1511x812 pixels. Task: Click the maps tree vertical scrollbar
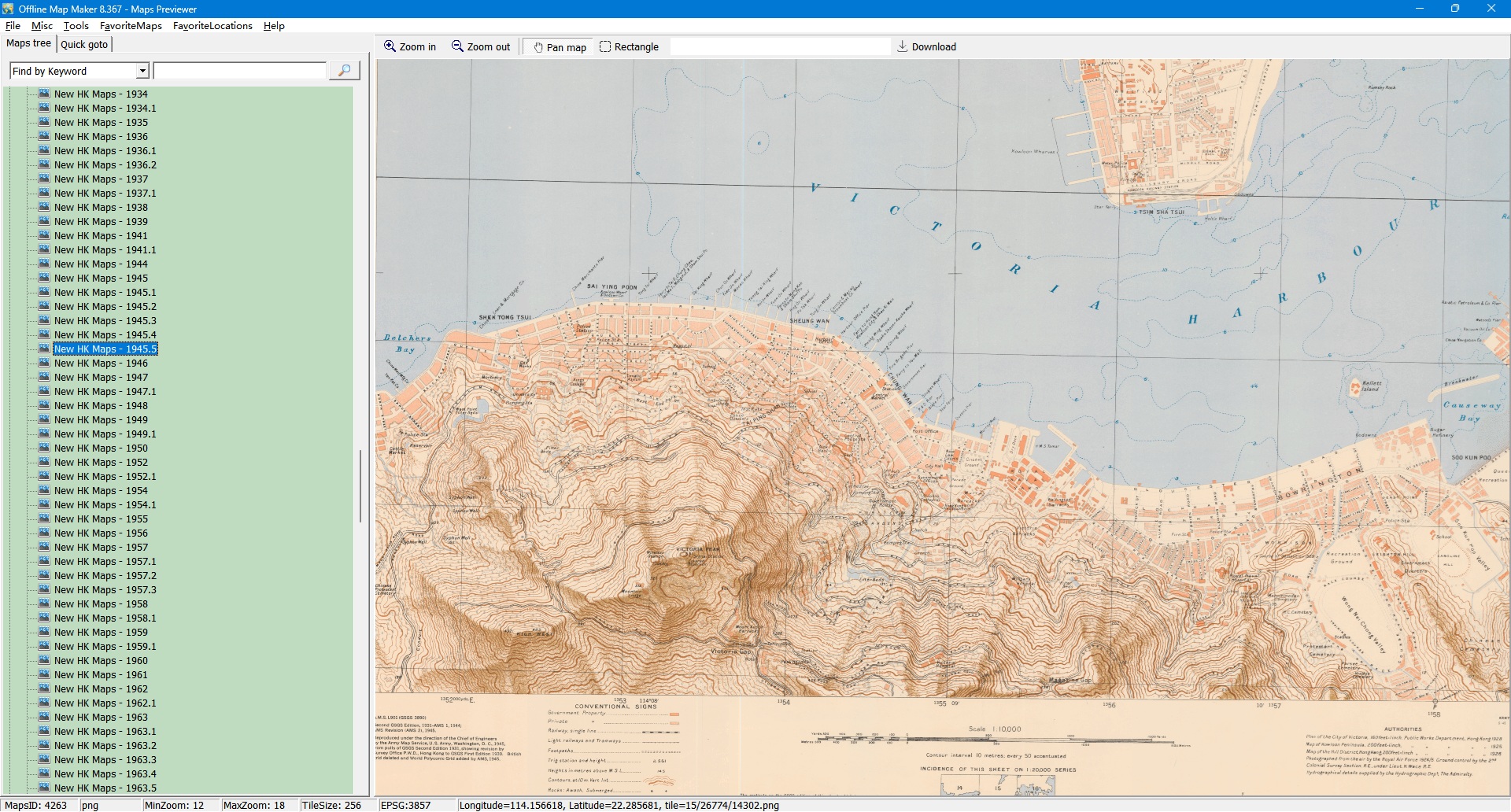click(360, 486)
